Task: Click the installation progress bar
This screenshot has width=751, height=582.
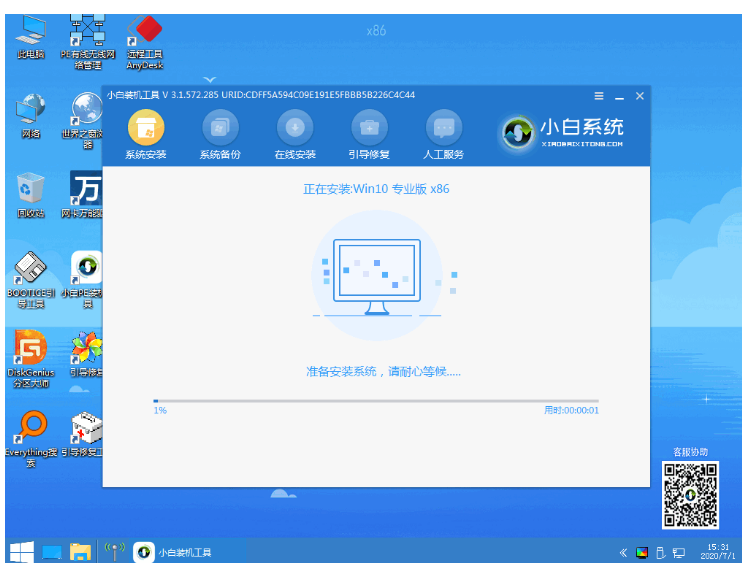Action: (375, 400)
